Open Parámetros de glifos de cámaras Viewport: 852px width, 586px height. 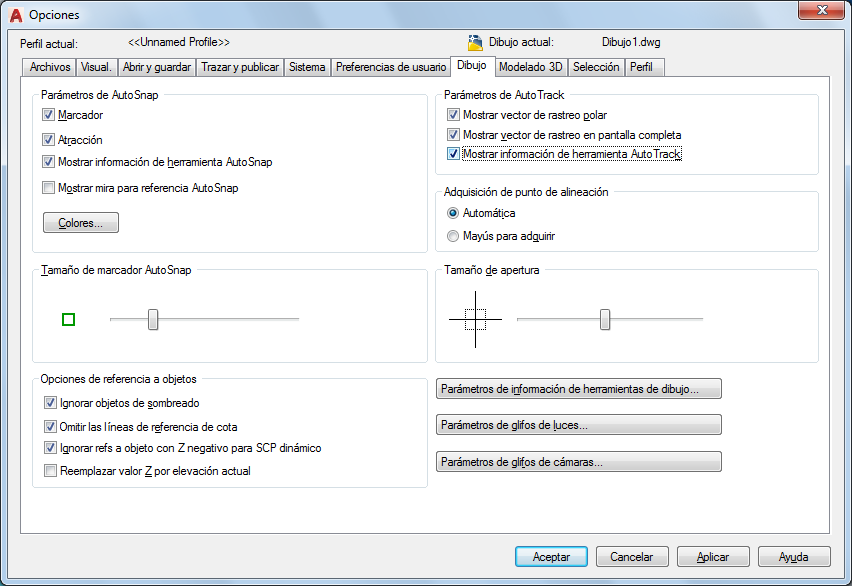click(579, 462)
